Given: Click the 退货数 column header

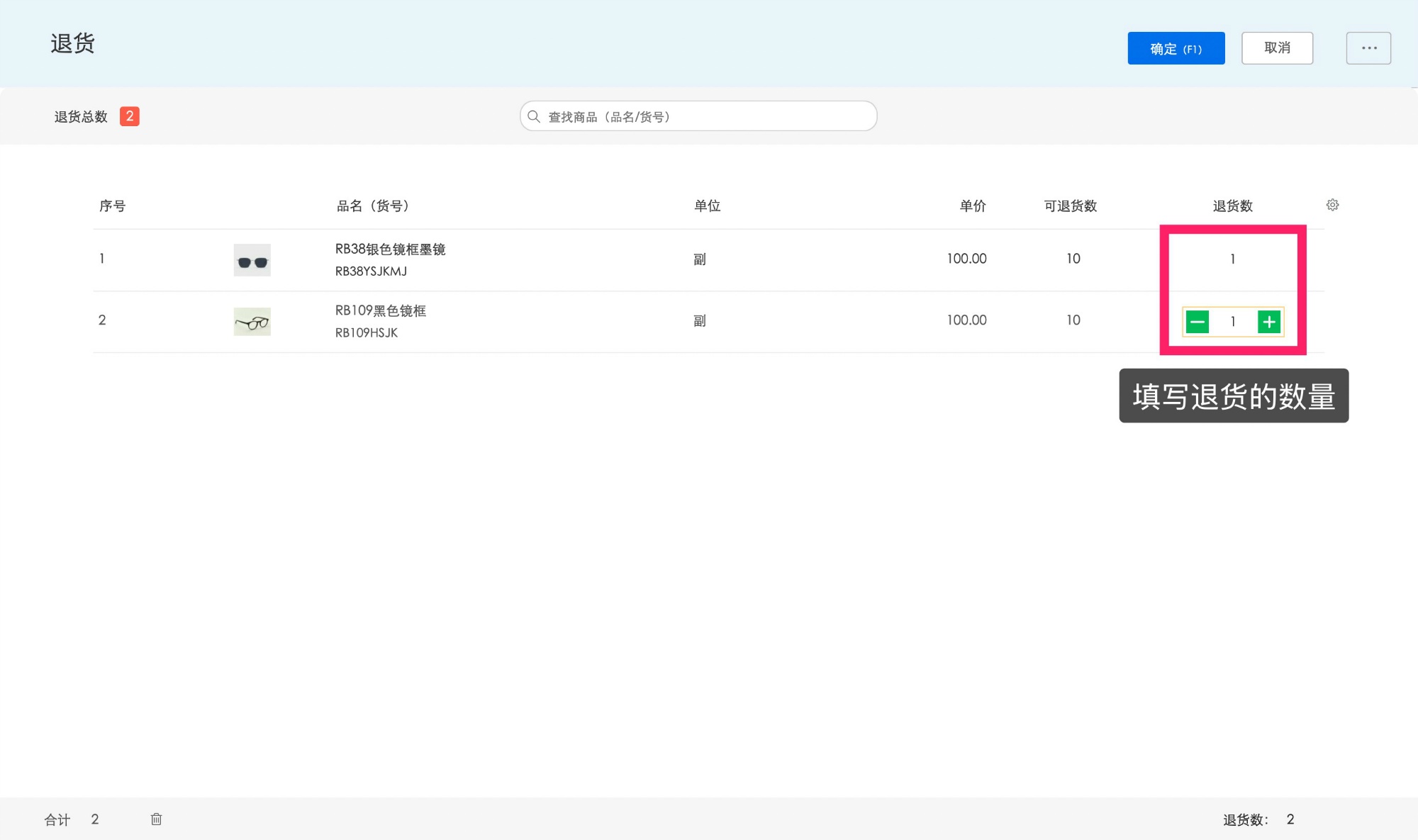Looking at the screenshot, I should pos(1232,206).
